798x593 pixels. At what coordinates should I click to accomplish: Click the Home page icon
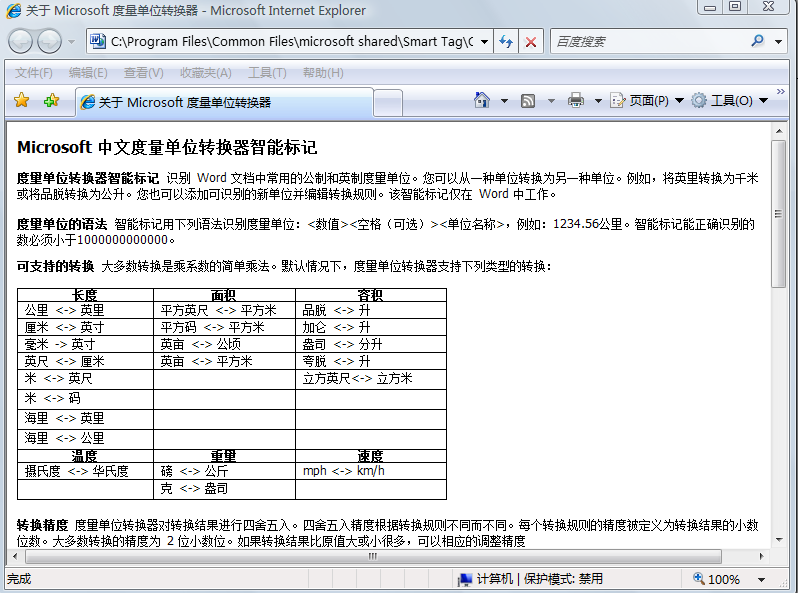click(x=481, y=100)
